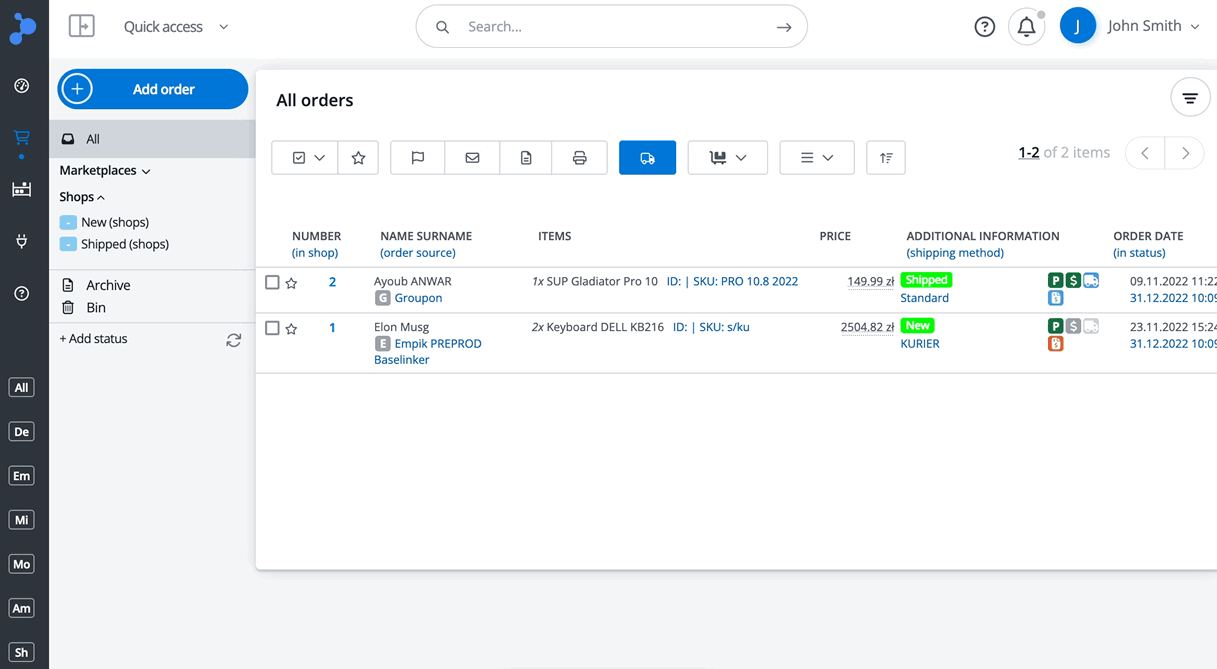Click the filter icon beside All orders
The height and width of the screenshot is (669, 1217).
click(x=1190, y=98)
